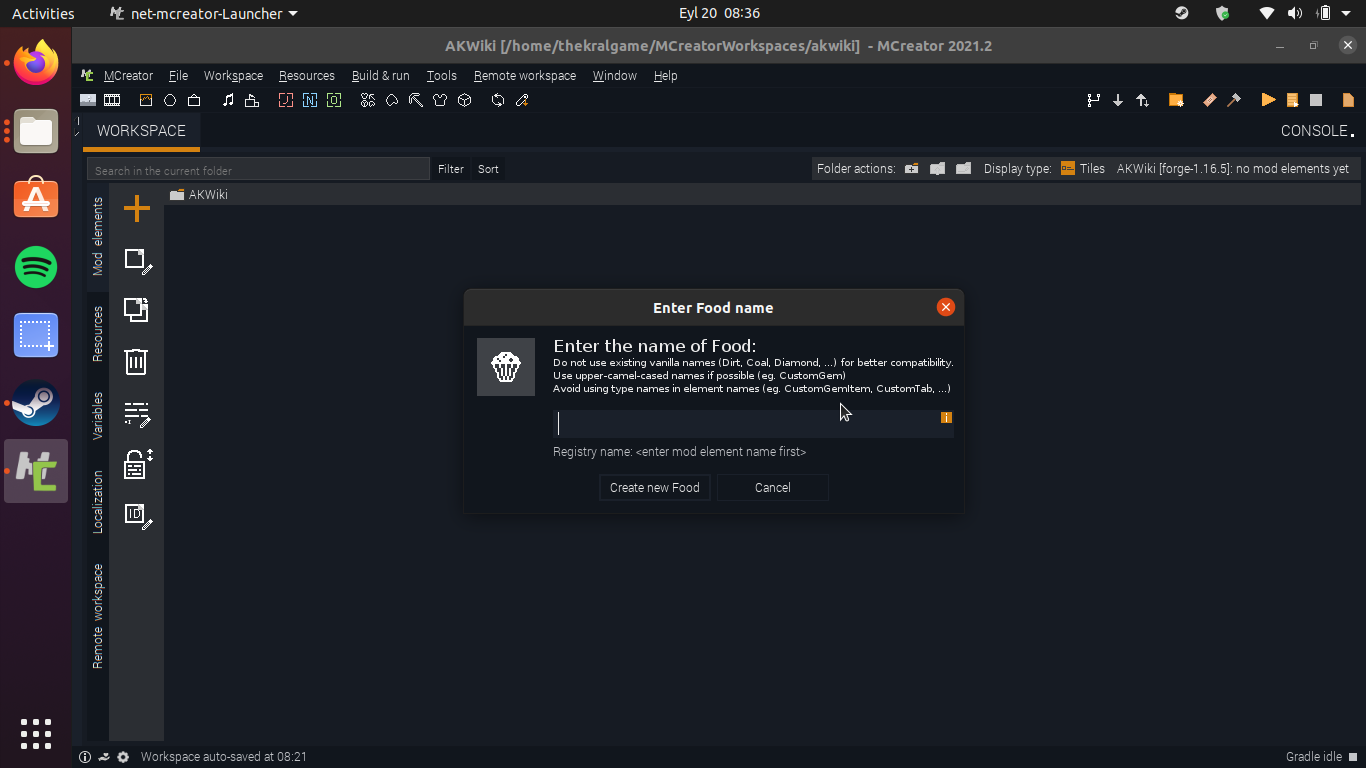Click the gray stop square toolbar icon
The image size is (1366, 768).
(x=1316, y=100)
